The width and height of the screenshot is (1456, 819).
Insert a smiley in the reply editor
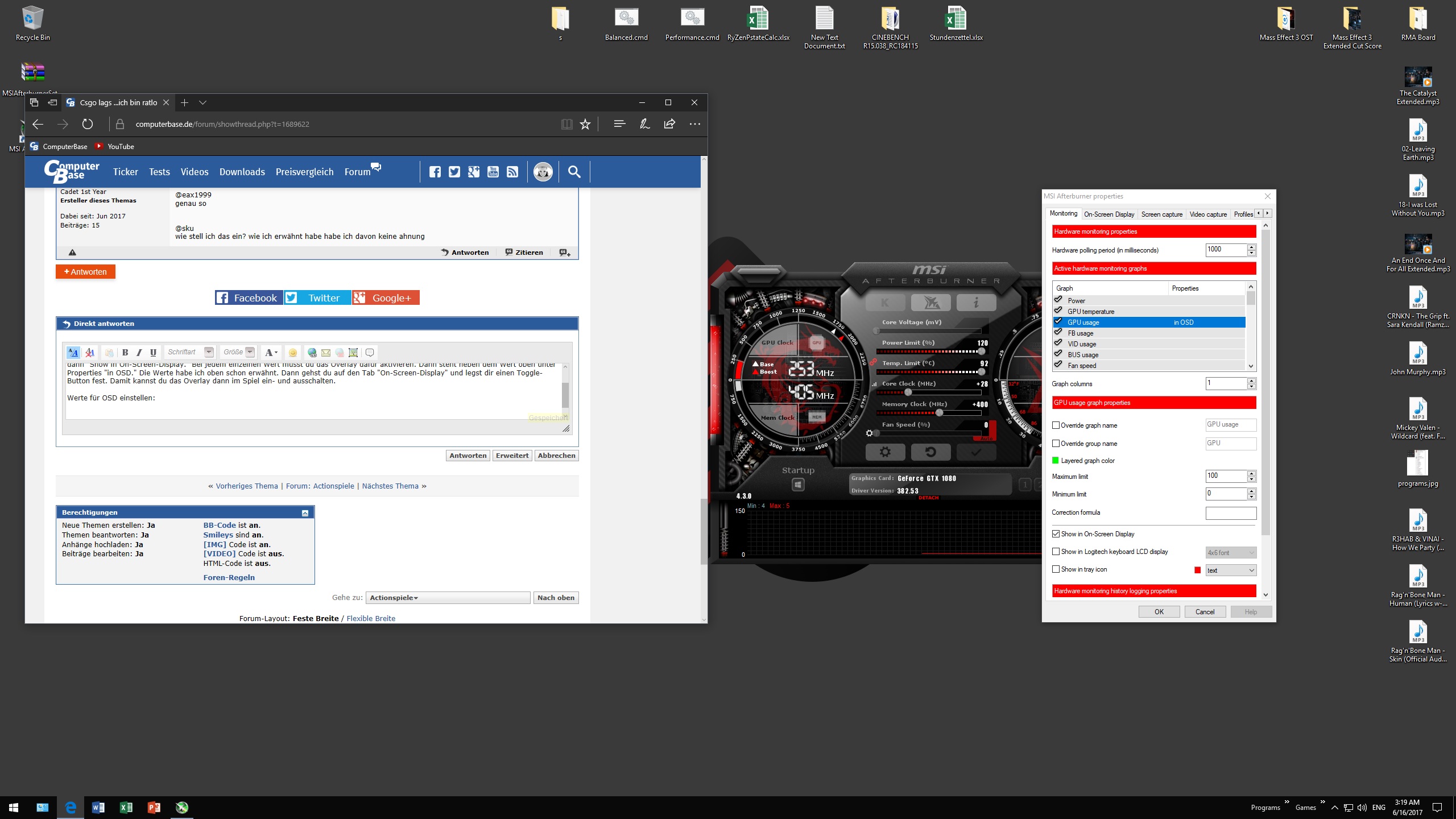(x=293, y=353)
